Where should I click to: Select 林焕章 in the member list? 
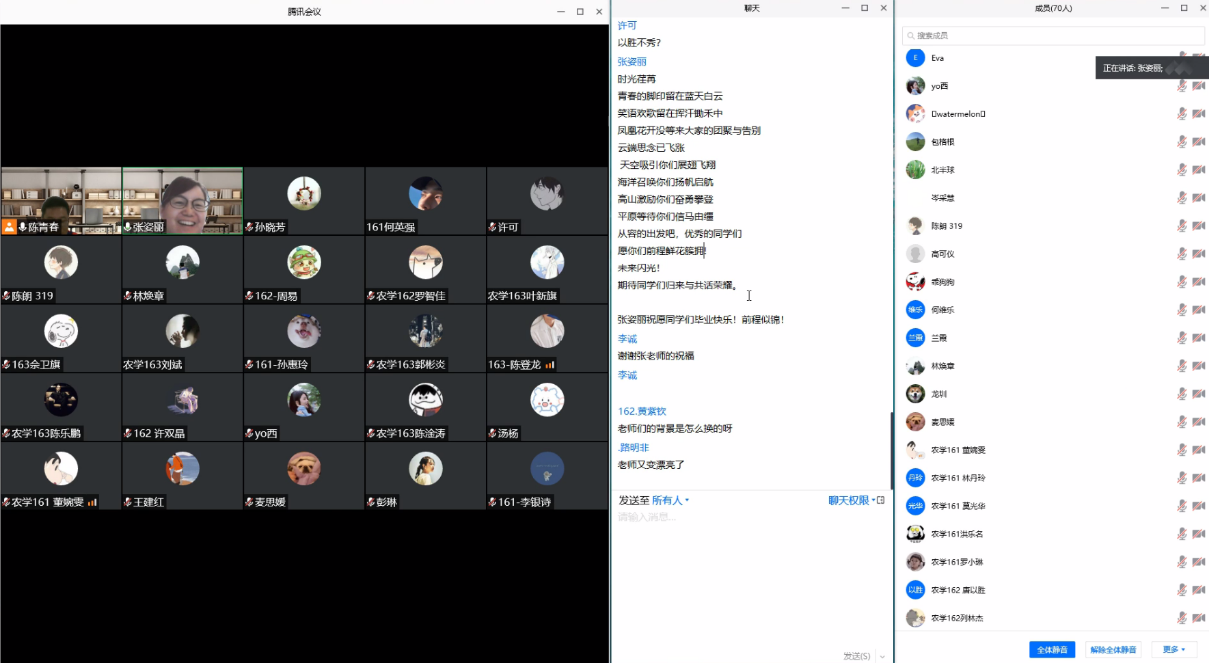[x=943, y=366]
